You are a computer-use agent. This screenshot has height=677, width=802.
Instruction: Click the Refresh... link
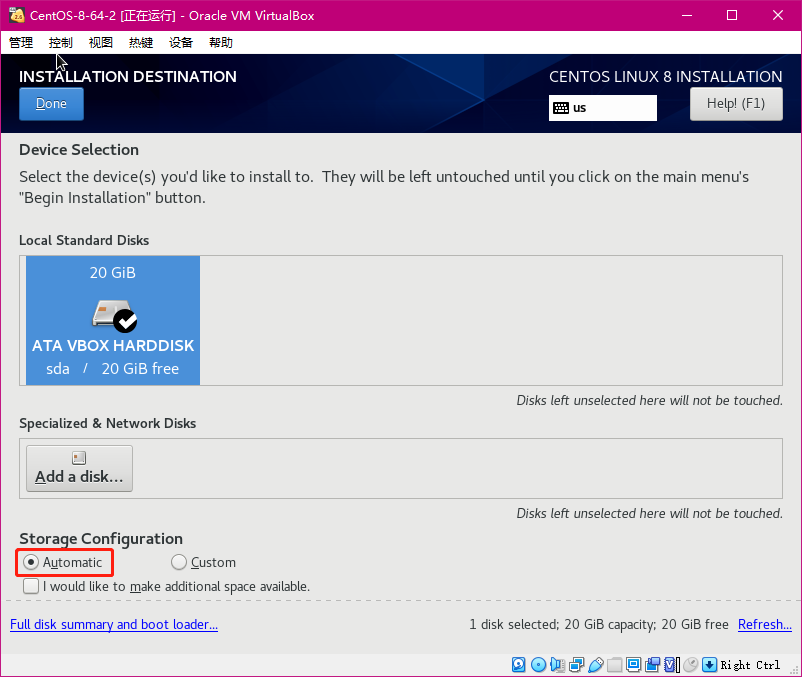tap(765, 624)
